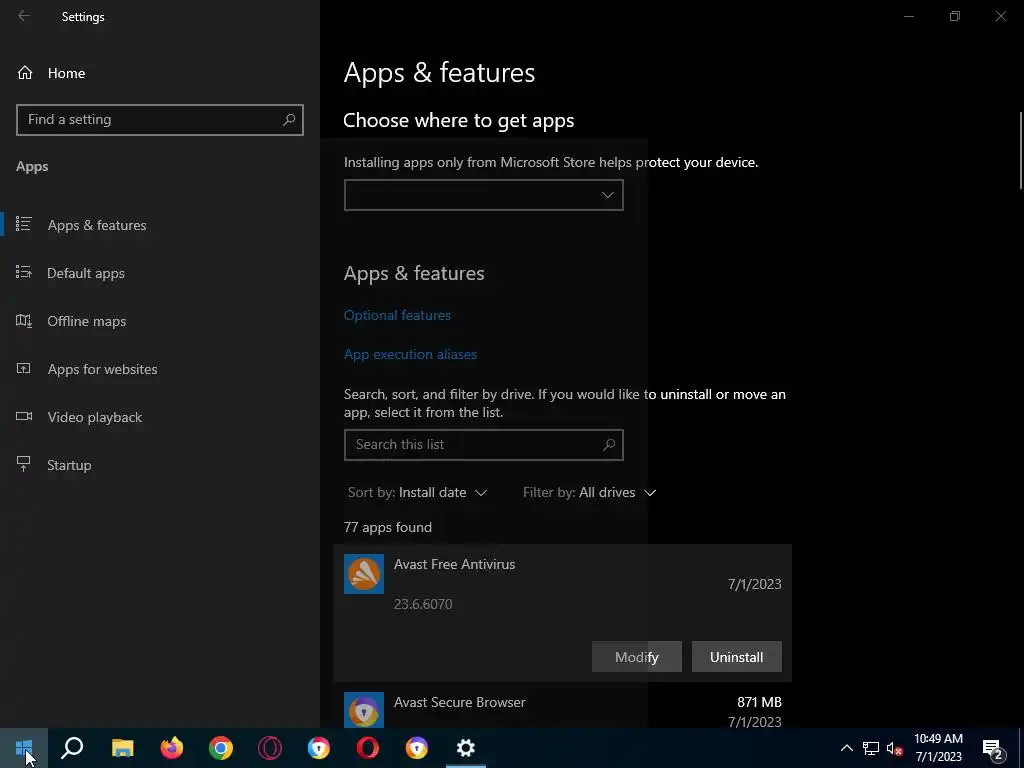Click the App execution aliases link
The width and height of the screenshot is (1024, 768).
tap(410, 355)
